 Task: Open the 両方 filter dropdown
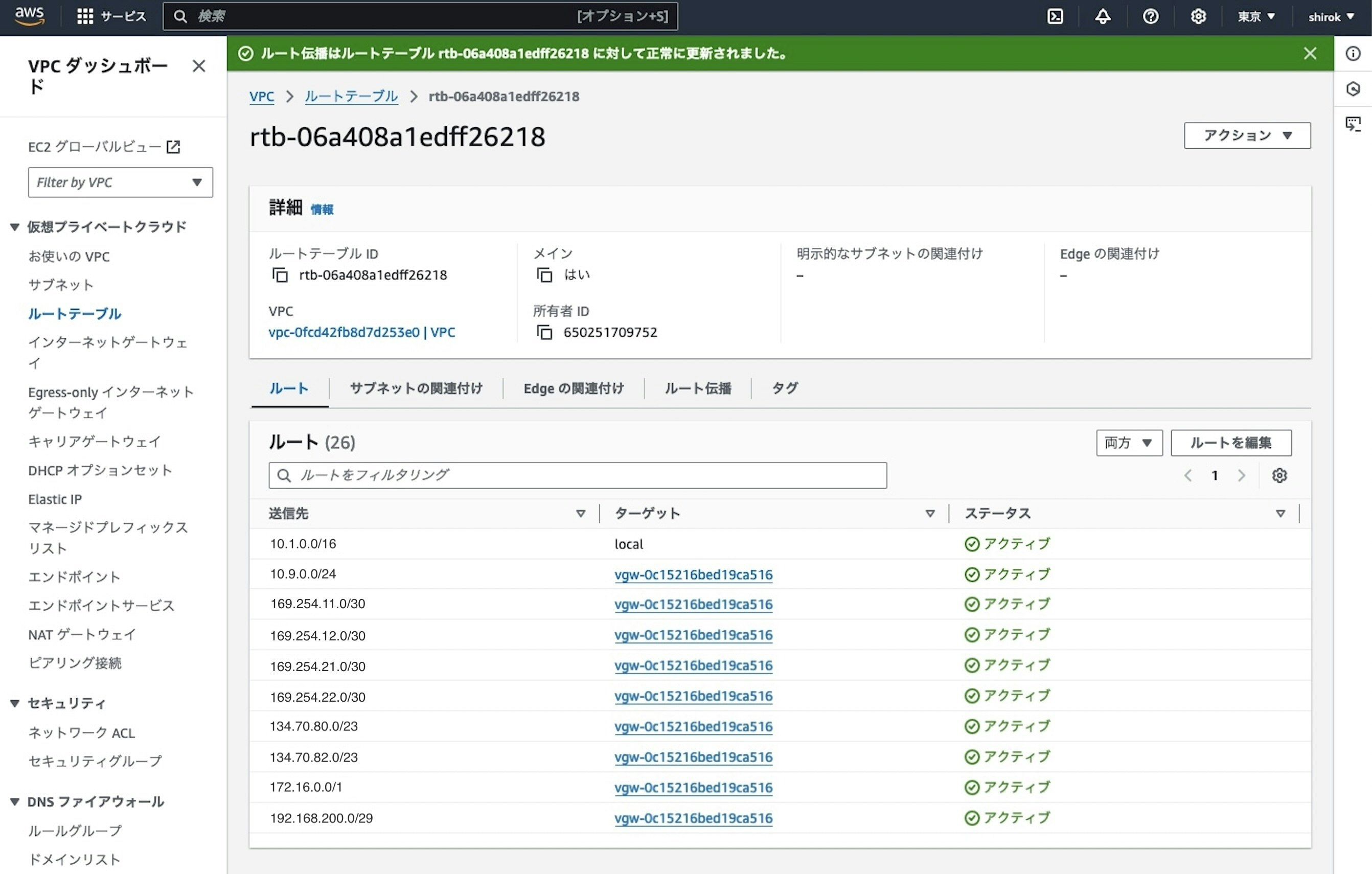(1129, 443)
